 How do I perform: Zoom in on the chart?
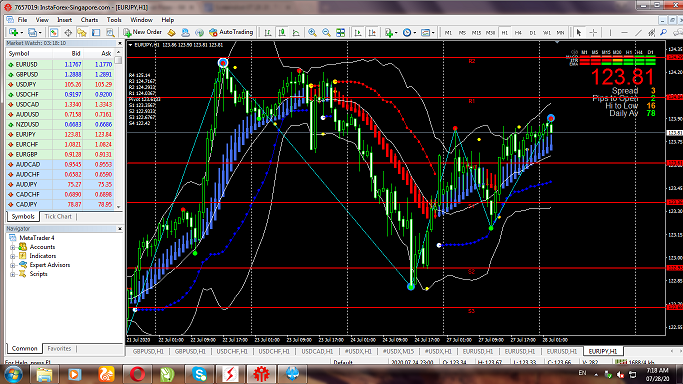pos(312,33)
